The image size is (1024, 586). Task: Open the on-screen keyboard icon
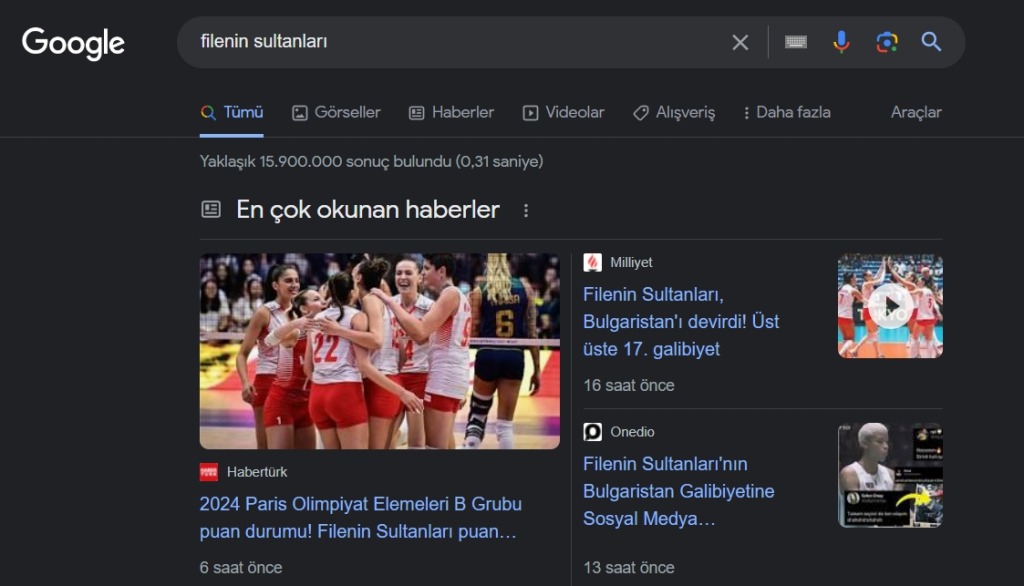pos(795,42)
